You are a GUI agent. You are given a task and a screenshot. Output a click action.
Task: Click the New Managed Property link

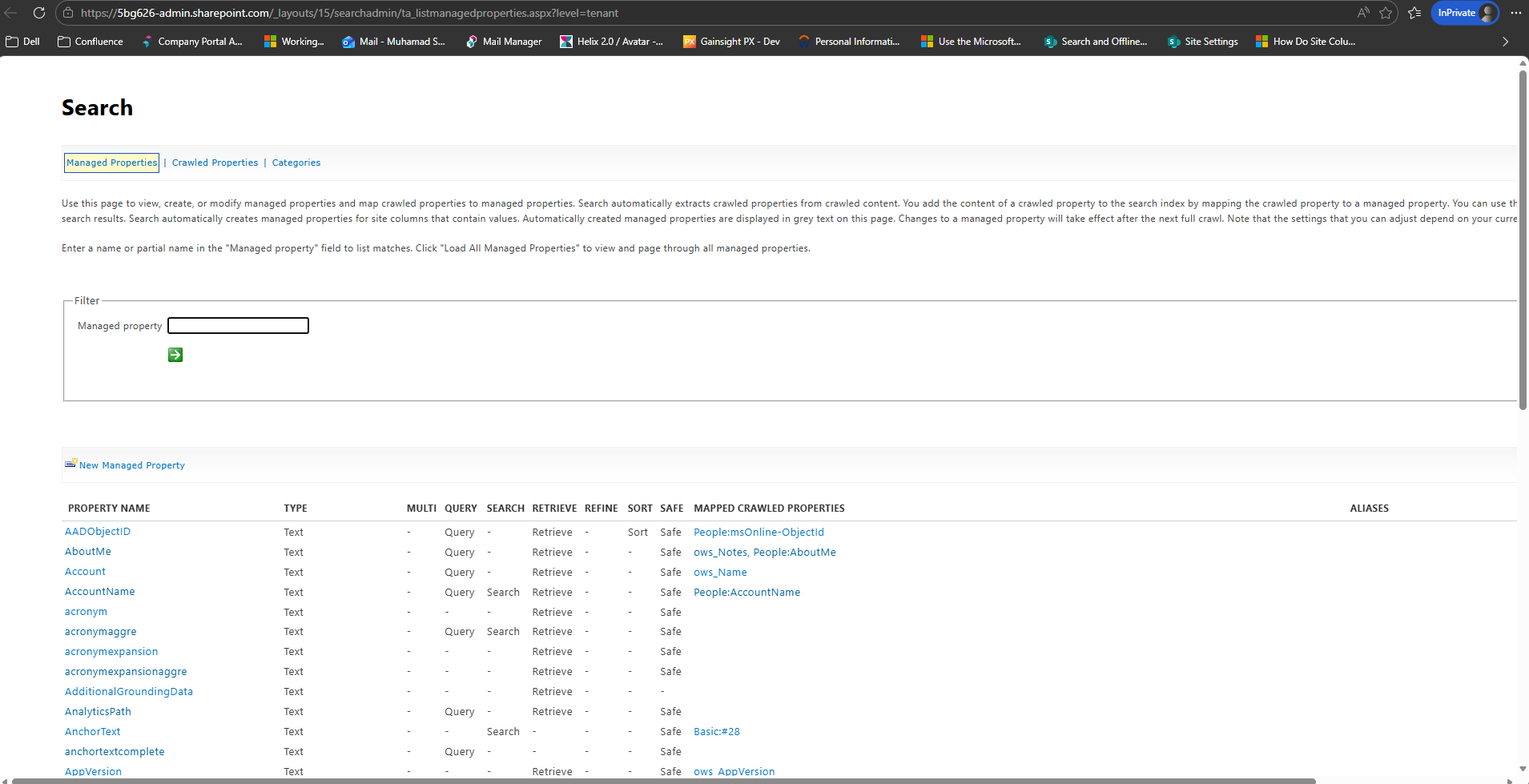[x=132, y=465]
